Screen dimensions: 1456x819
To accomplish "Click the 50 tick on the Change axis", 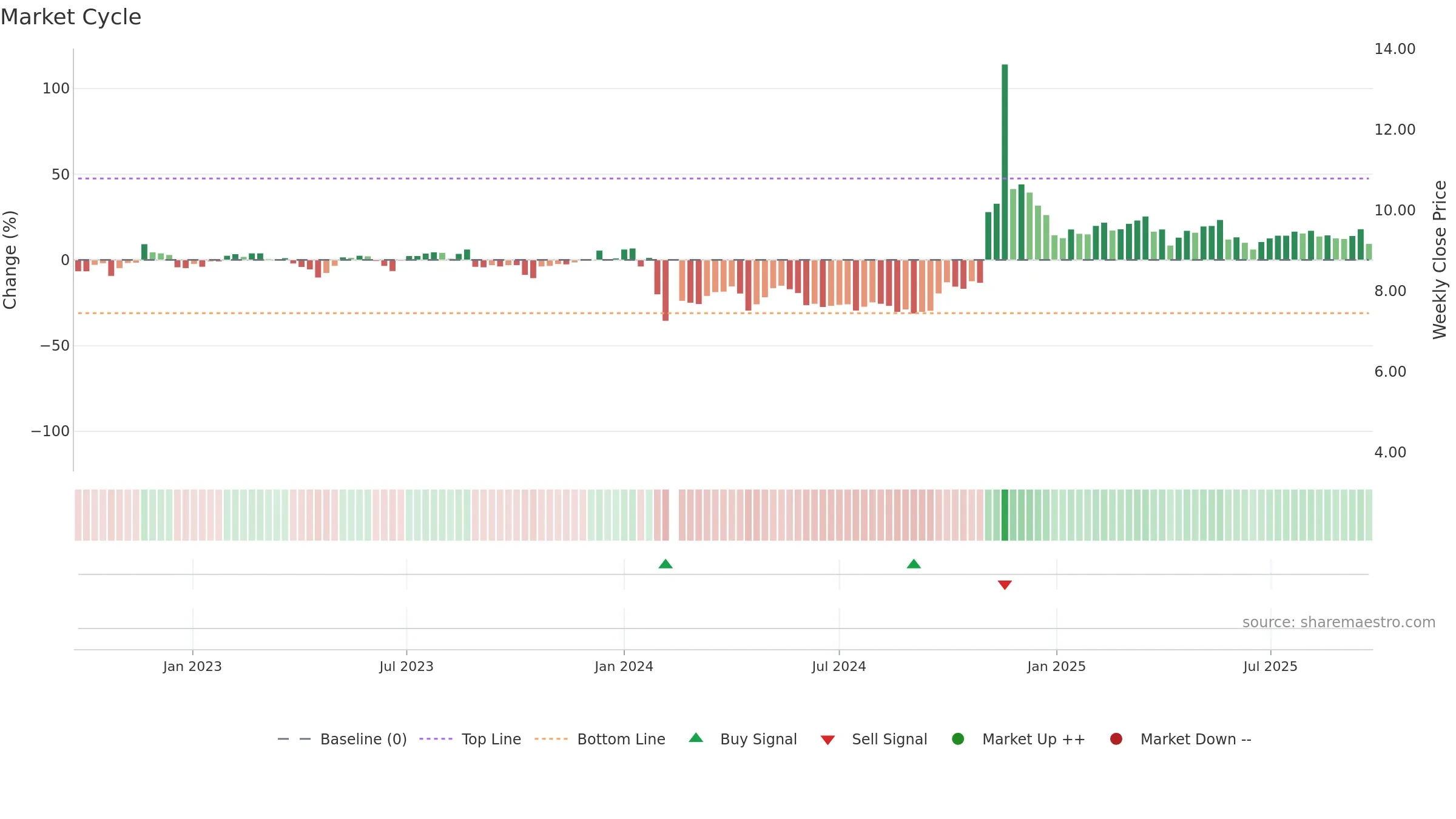I will point(61,175).
